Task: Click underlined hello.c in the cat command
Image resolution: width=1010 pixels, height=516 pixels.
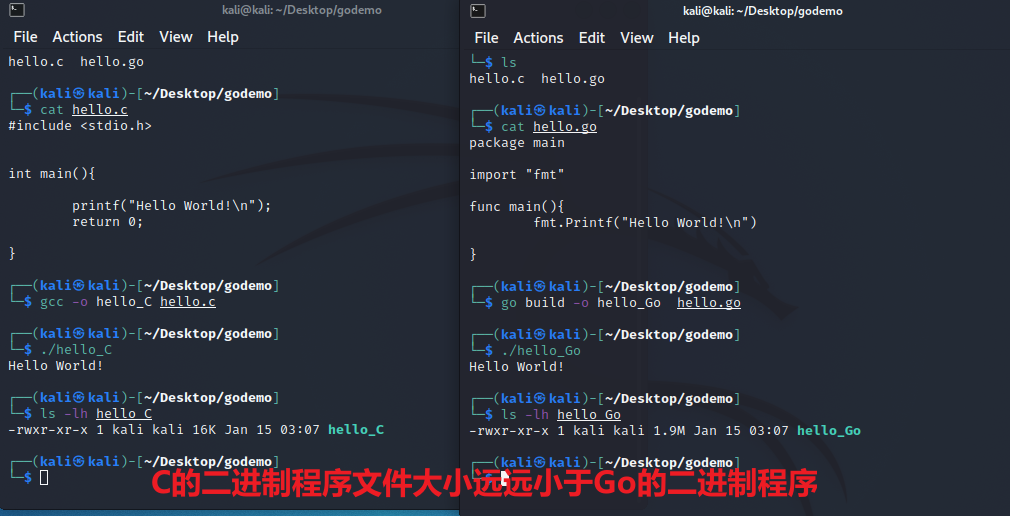Action: (x=100, y=110)
